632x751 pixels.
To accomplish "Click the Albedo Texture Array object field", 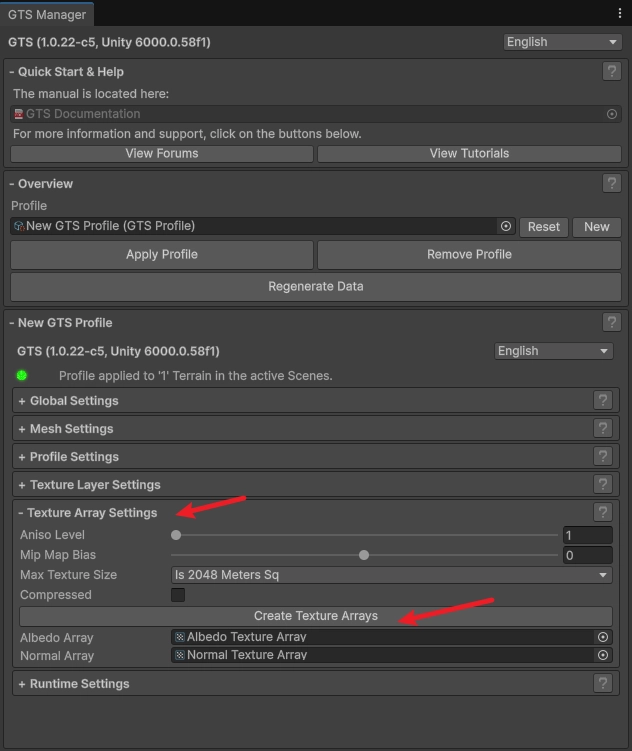I will tap(391, 637).
